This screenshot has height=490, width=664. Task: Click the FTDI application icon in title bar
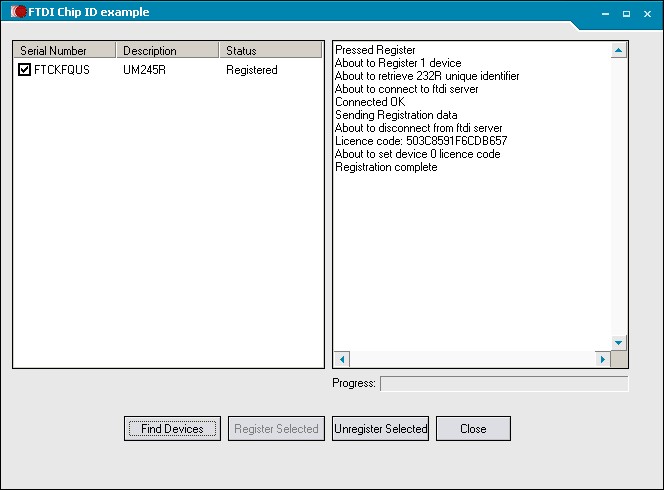(18, 12)
